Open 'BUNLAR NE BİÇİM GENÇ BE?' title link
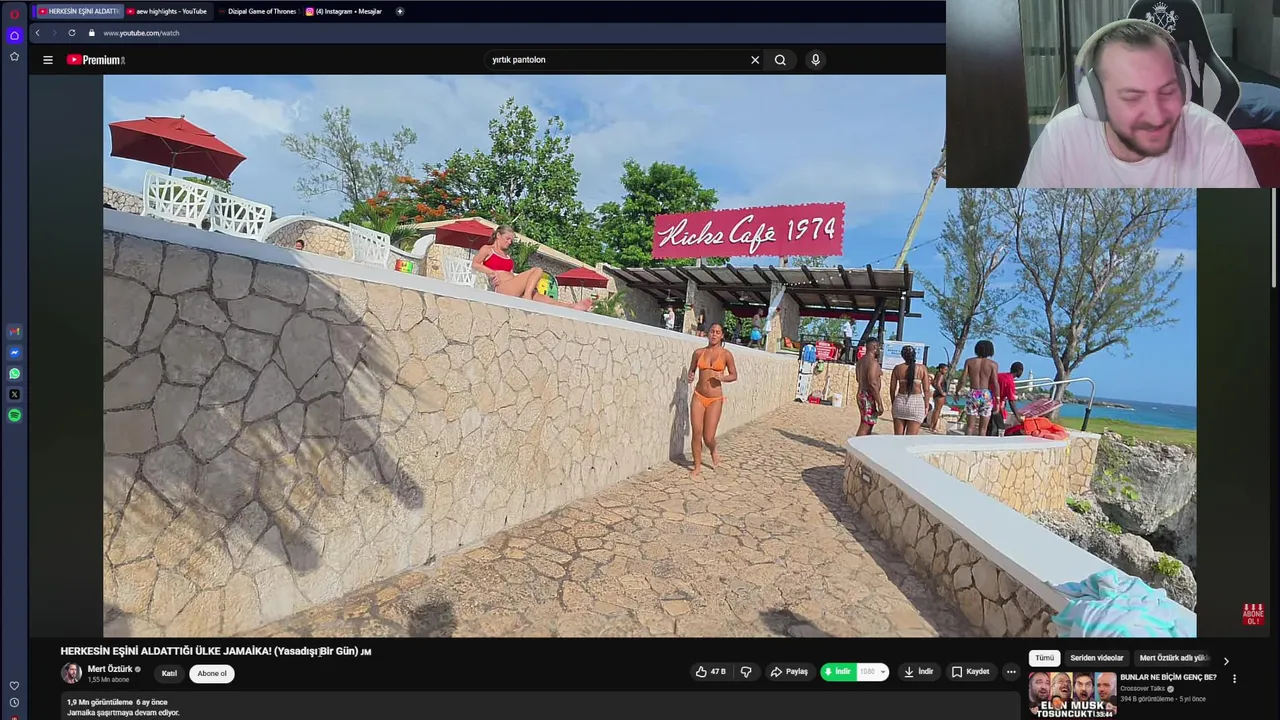Viewport: 1280px width, 720px height. 1168,677
